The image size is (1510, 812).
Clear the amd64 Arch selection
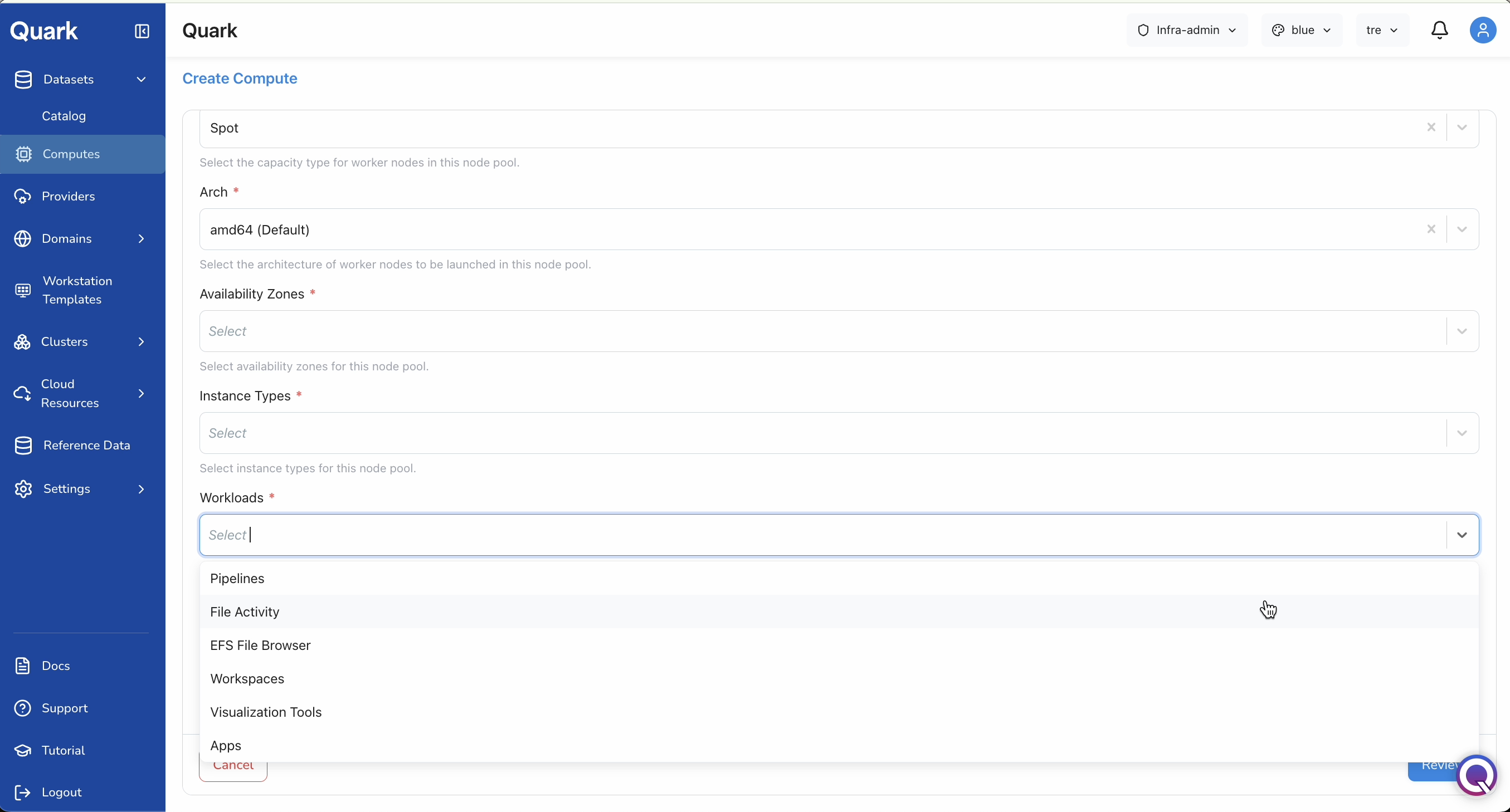click(1431, 229)
